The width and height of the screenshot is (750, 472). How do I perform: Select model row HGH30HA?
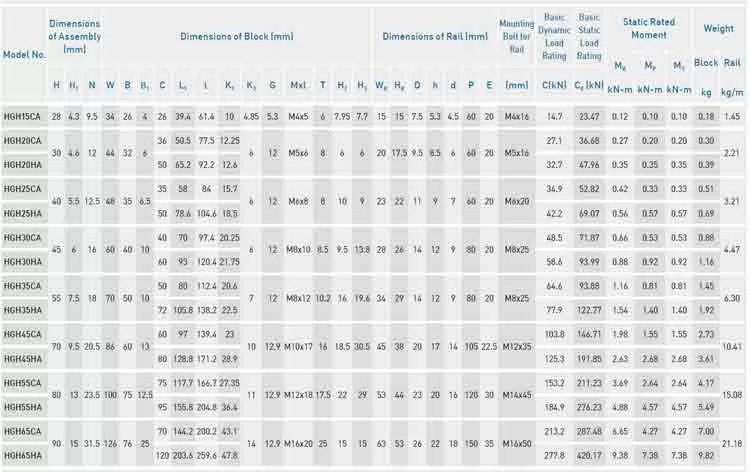click(x=22, y=262)
